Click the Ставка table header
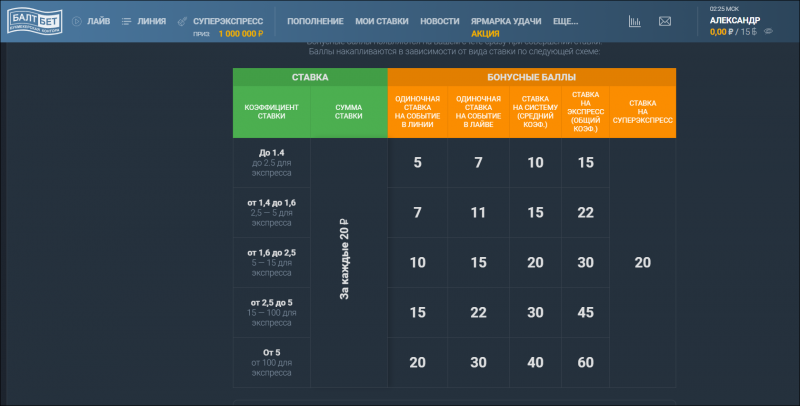 coord(310,77)
